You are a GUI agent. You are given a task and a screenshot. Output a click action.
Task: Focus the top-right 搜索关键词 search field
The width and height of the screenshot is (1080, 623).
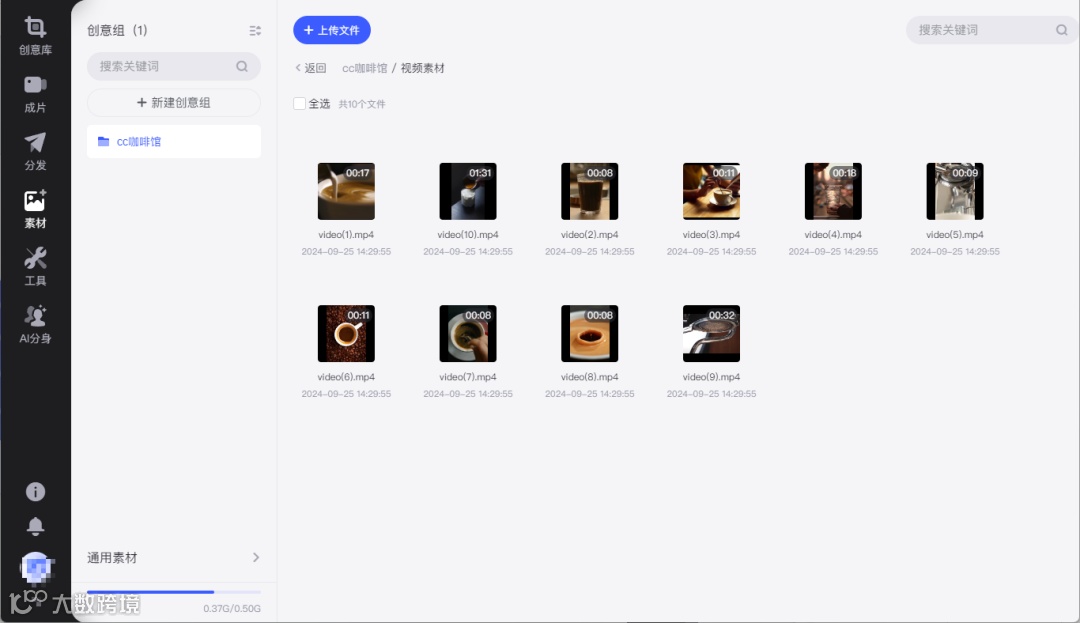(992, 30)
